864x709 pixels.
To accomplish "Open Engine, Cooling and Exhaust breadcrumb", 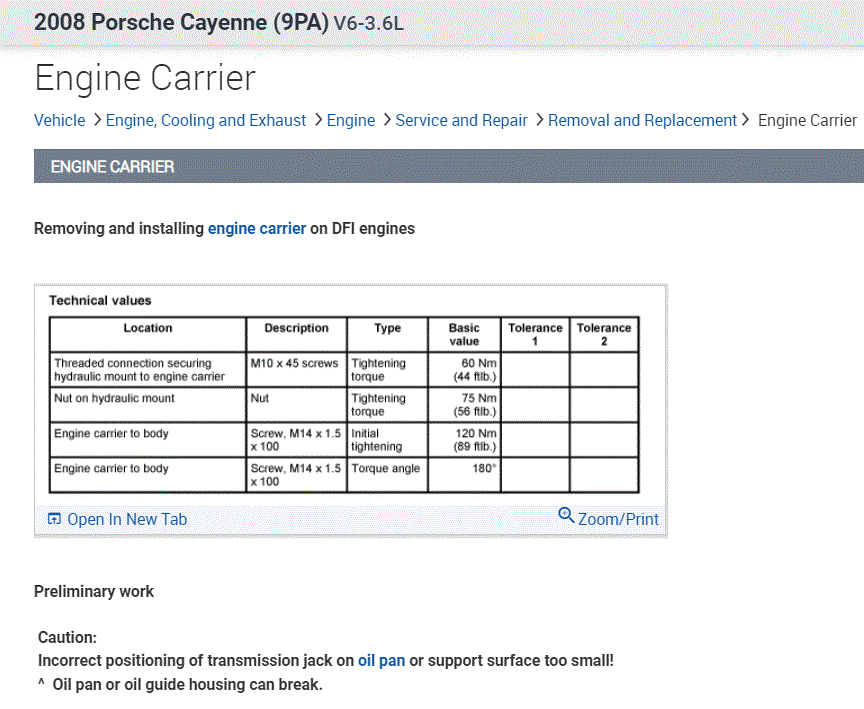I will tap(206, 120).
